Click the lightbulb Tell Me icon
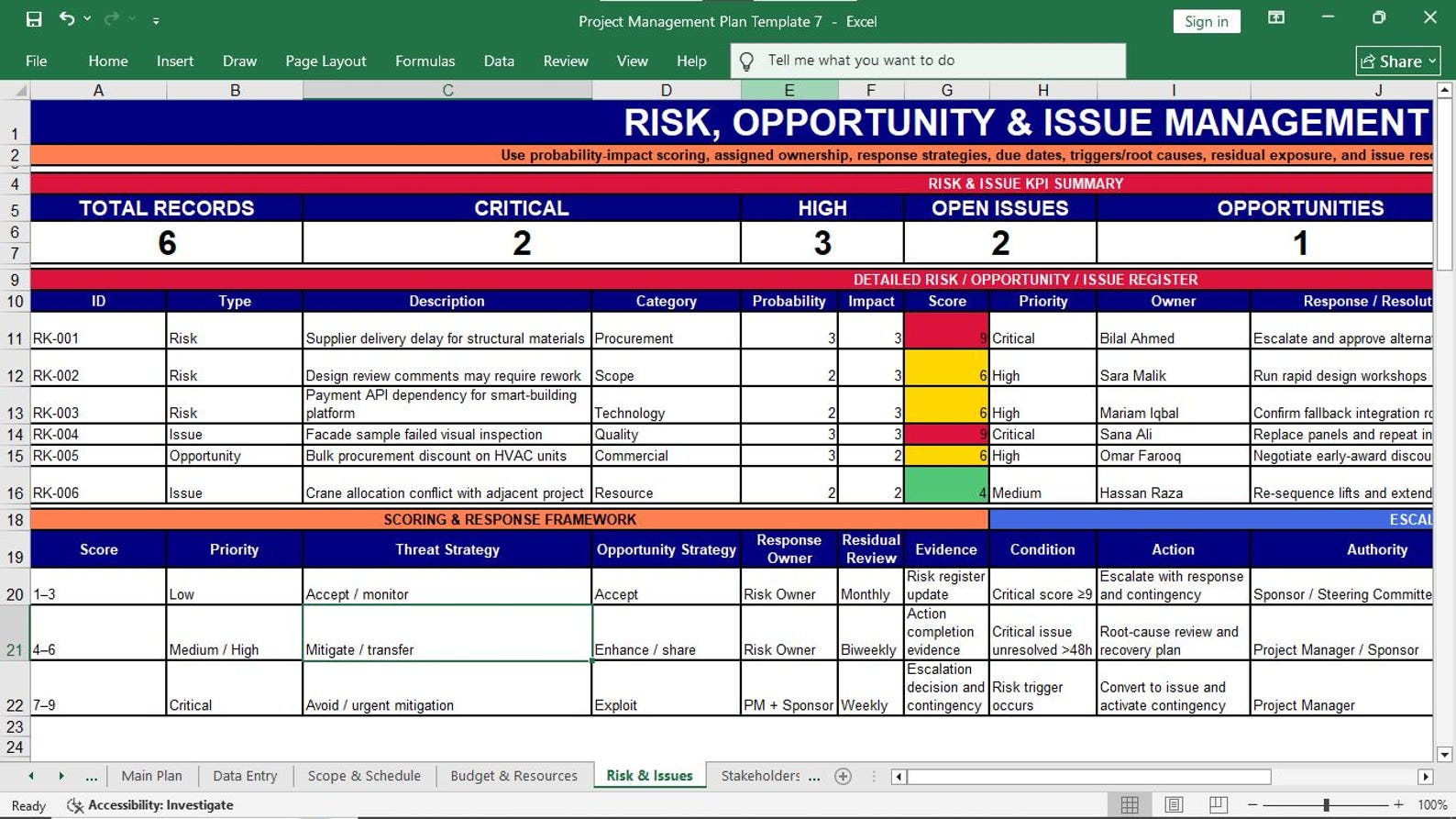Image resolution: width=1456 pixels, height=819 pixels. (747, 61)
